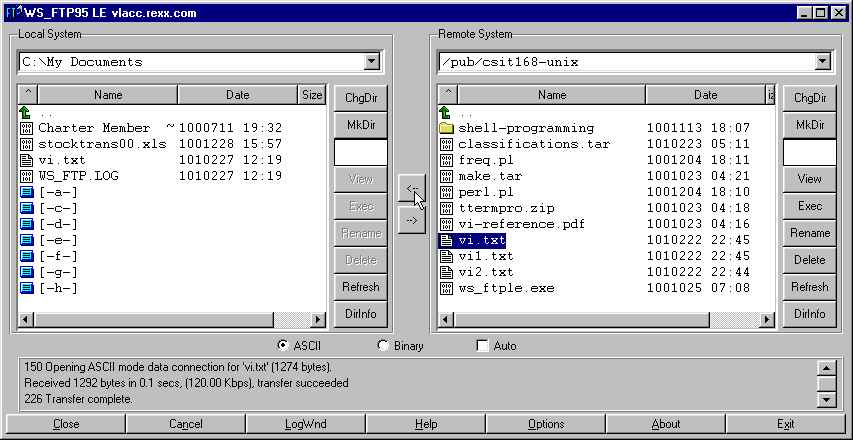Click the vi-reference.pdf file icon
853x440 pixels.
(446, 224)
